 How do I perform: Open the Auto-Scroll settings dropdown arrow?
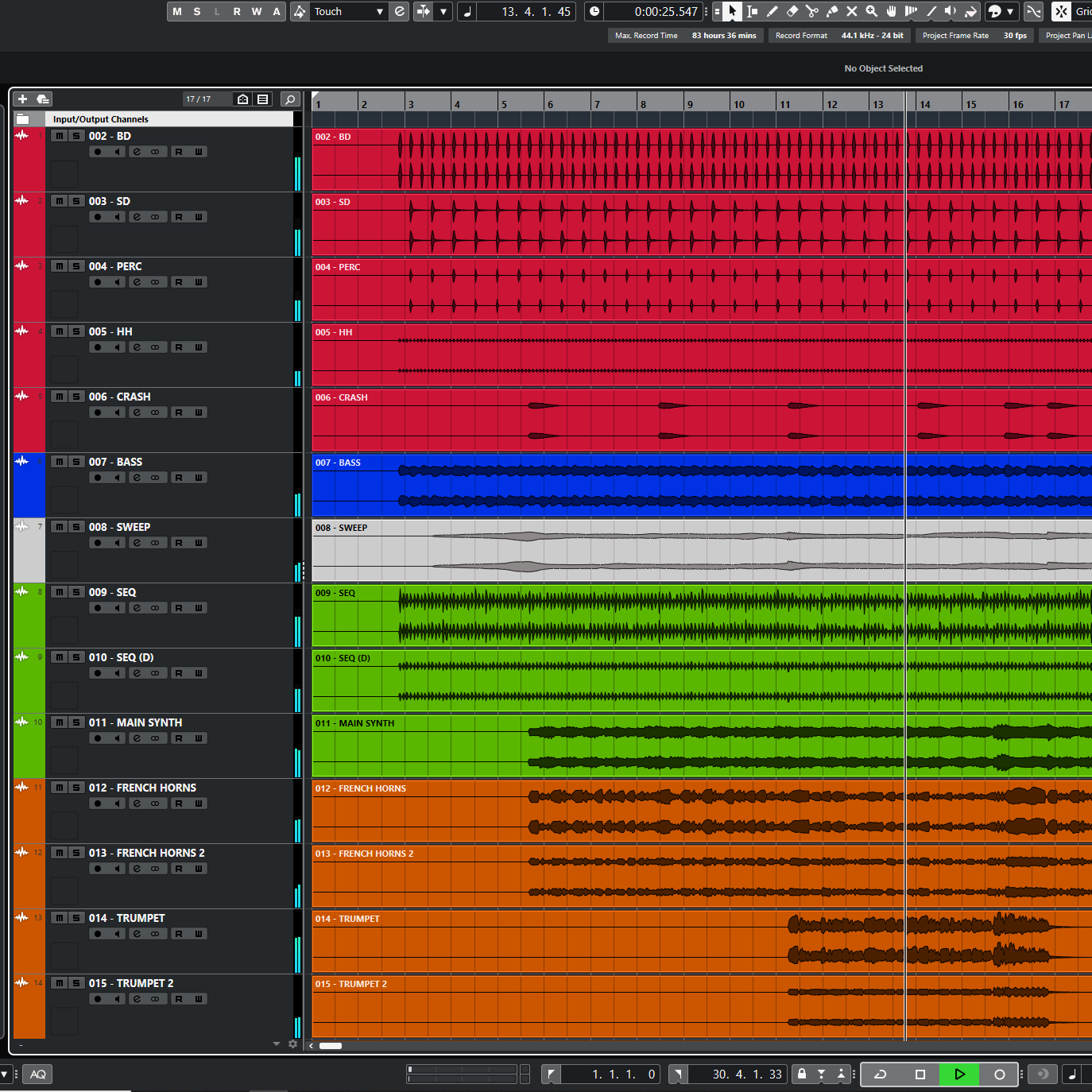(x=443, y=11)
